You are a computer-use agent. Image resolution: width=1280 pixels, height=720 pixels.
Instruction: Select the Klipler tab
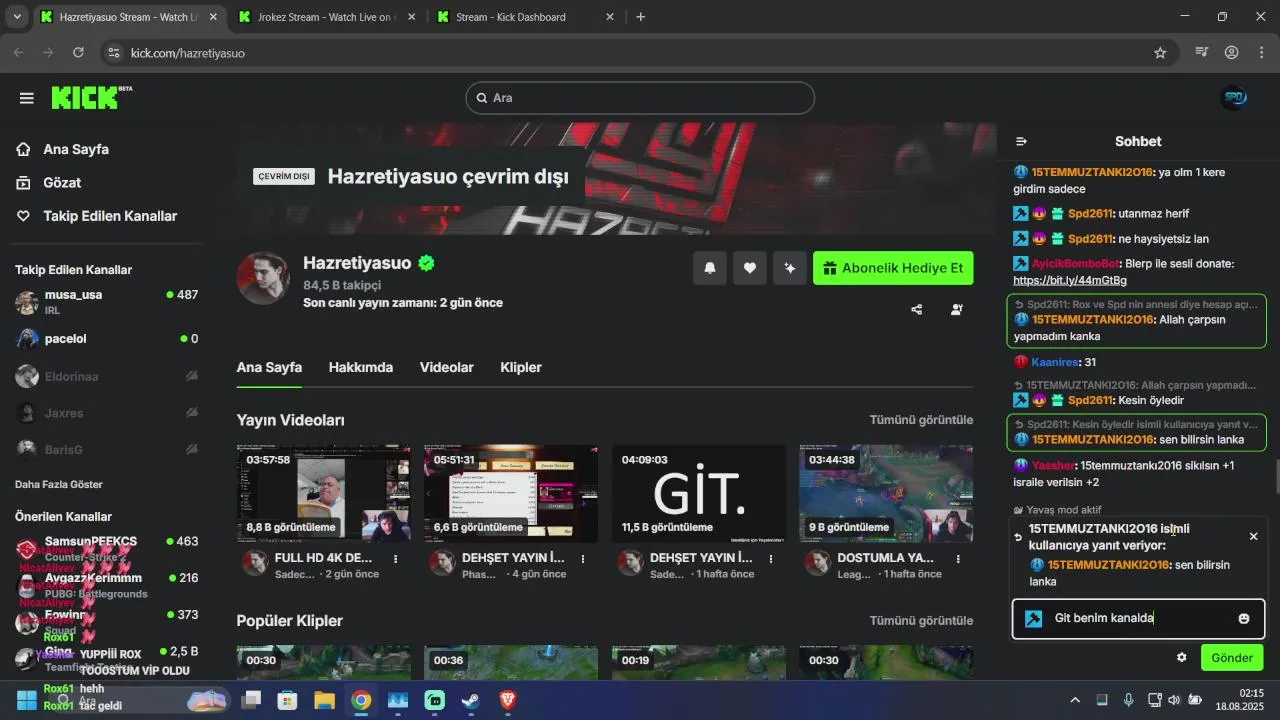[521, 367]
